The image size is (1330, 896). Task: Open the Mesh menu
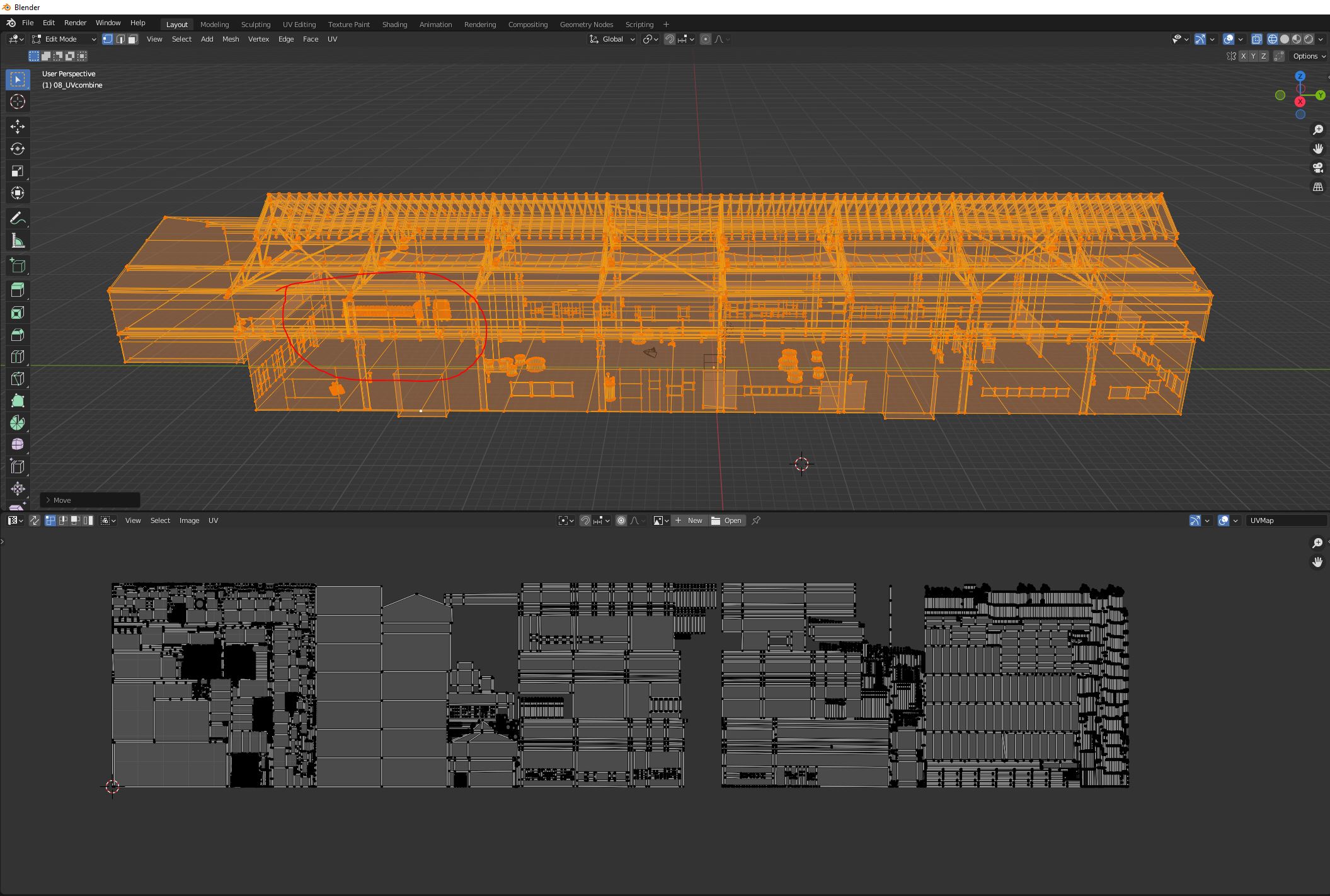[x=231, y=39]
